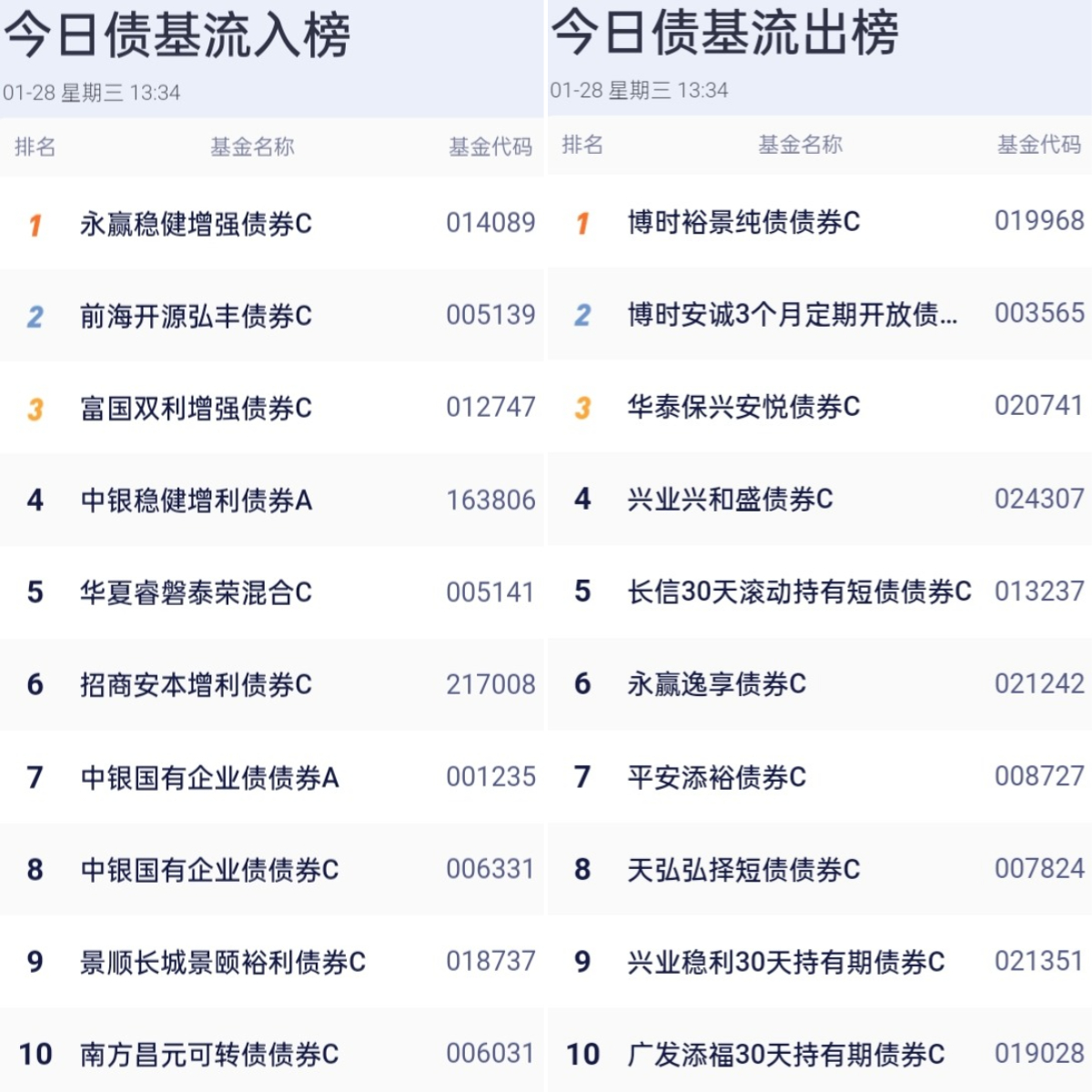The height and width of the screenshot is (1092, 1092).
Task: Click fund code 003565
Action: [1039, 314]
